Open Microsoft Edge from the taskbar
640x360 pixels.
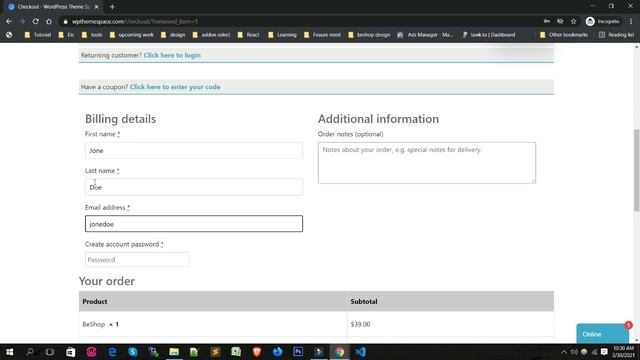point(112,352)
